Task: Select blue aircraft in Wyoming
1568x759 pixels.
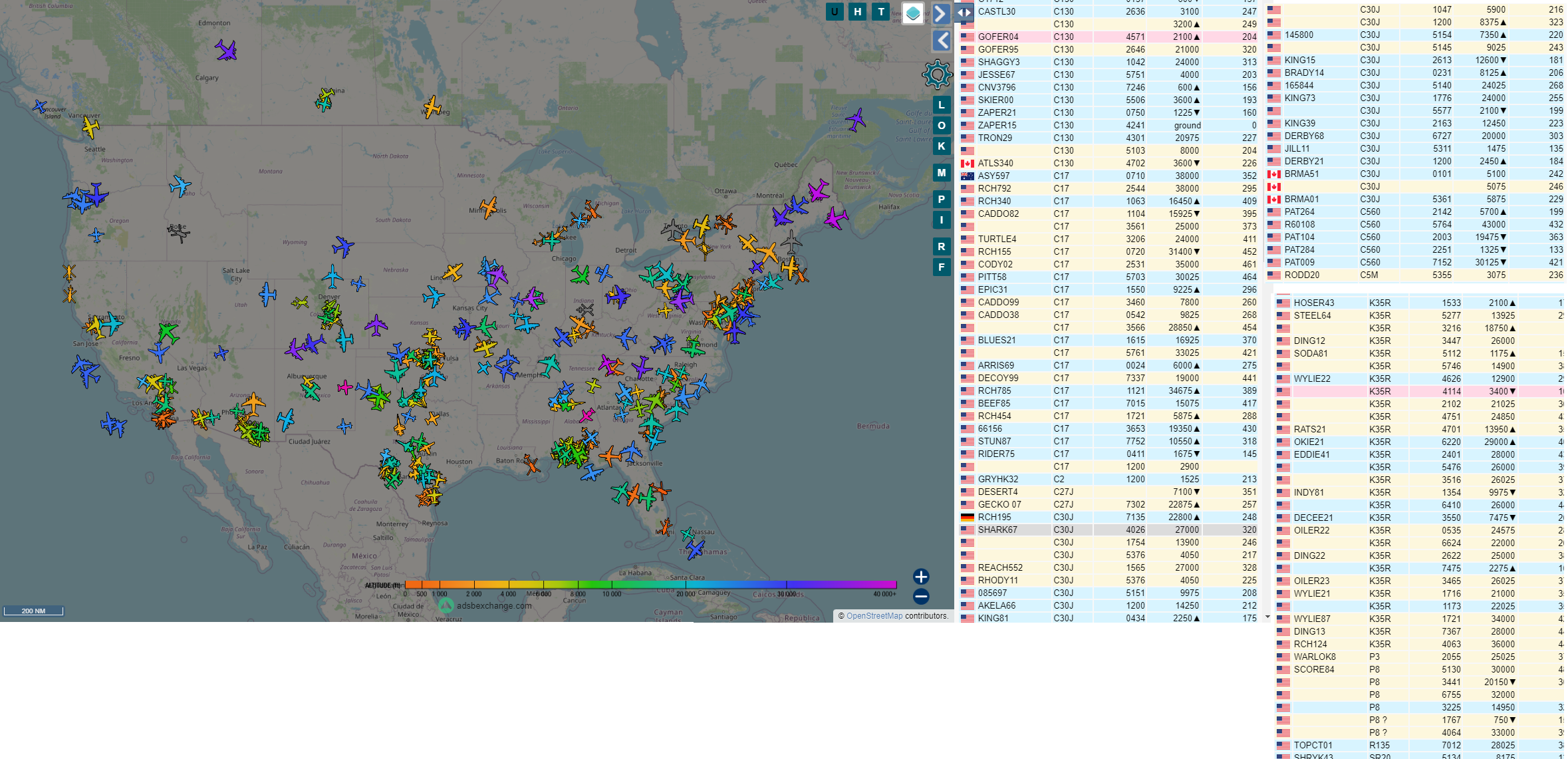Action: [343, 247]
